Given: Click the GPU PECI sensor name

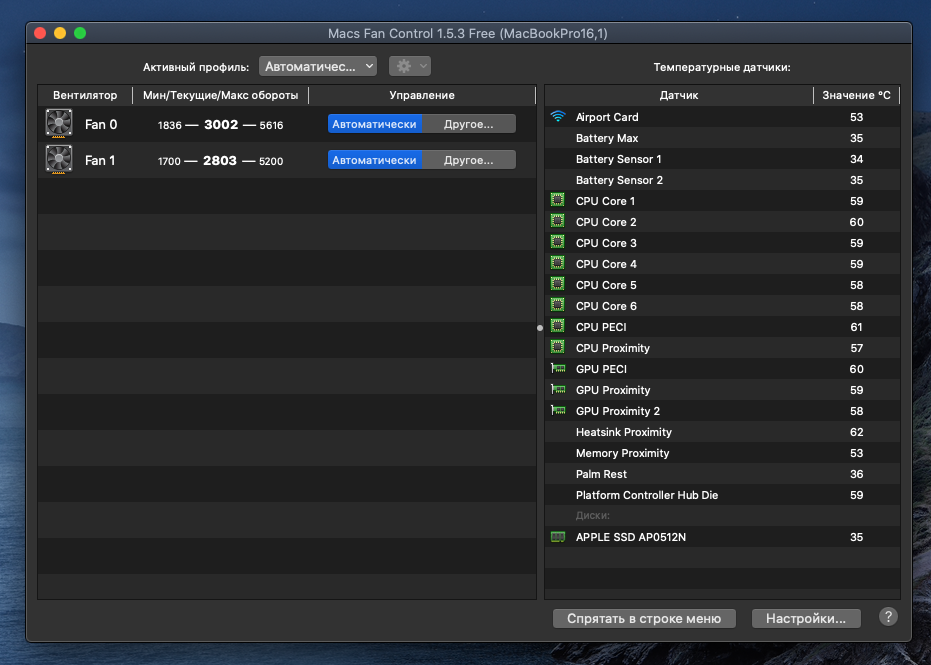Looking at the screenshot, I should (x=601, y=369).
